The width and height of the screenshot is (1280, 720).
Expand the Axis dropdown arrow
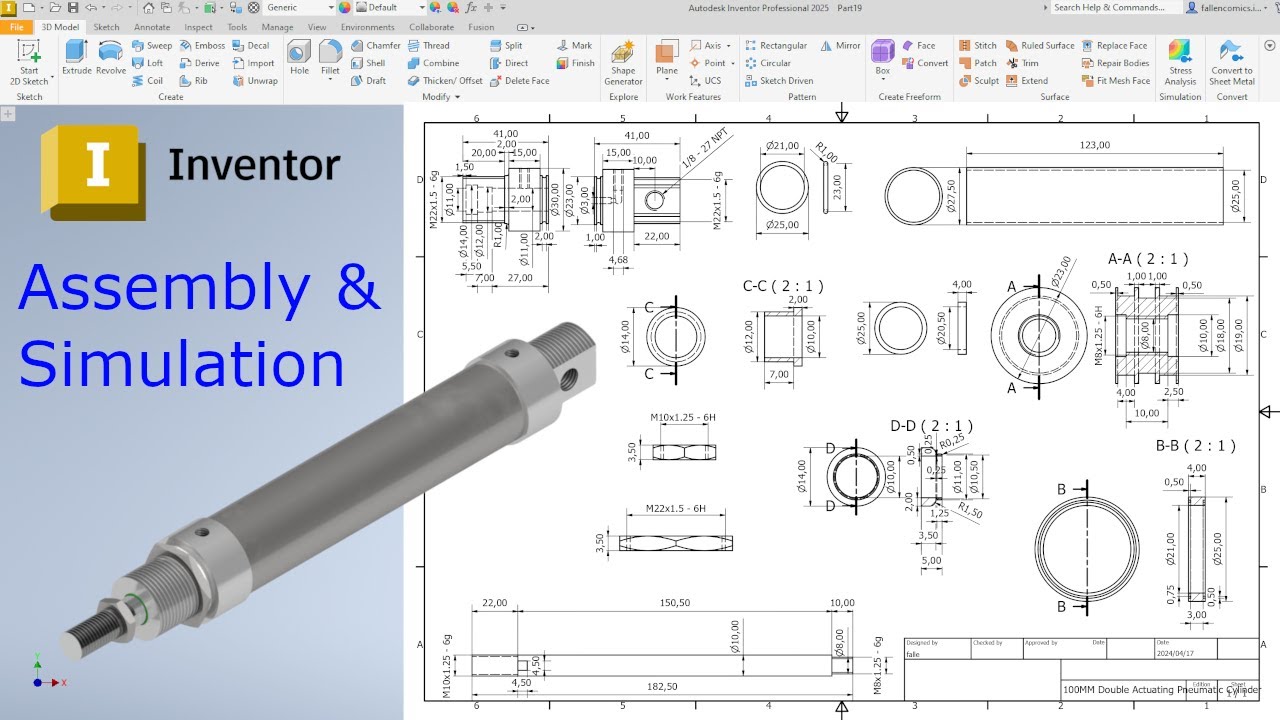728,46
